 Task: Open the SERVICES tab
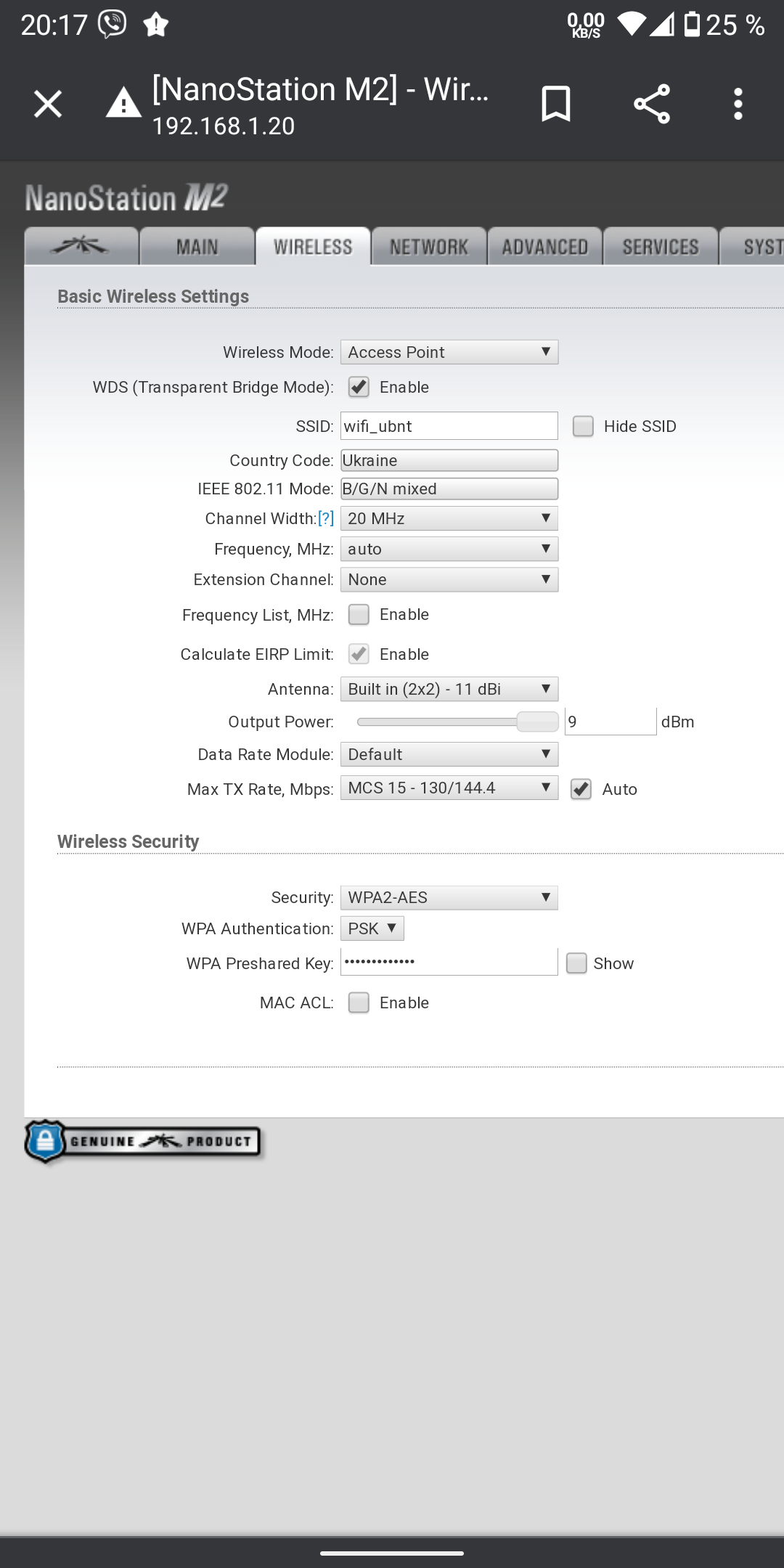661,247
